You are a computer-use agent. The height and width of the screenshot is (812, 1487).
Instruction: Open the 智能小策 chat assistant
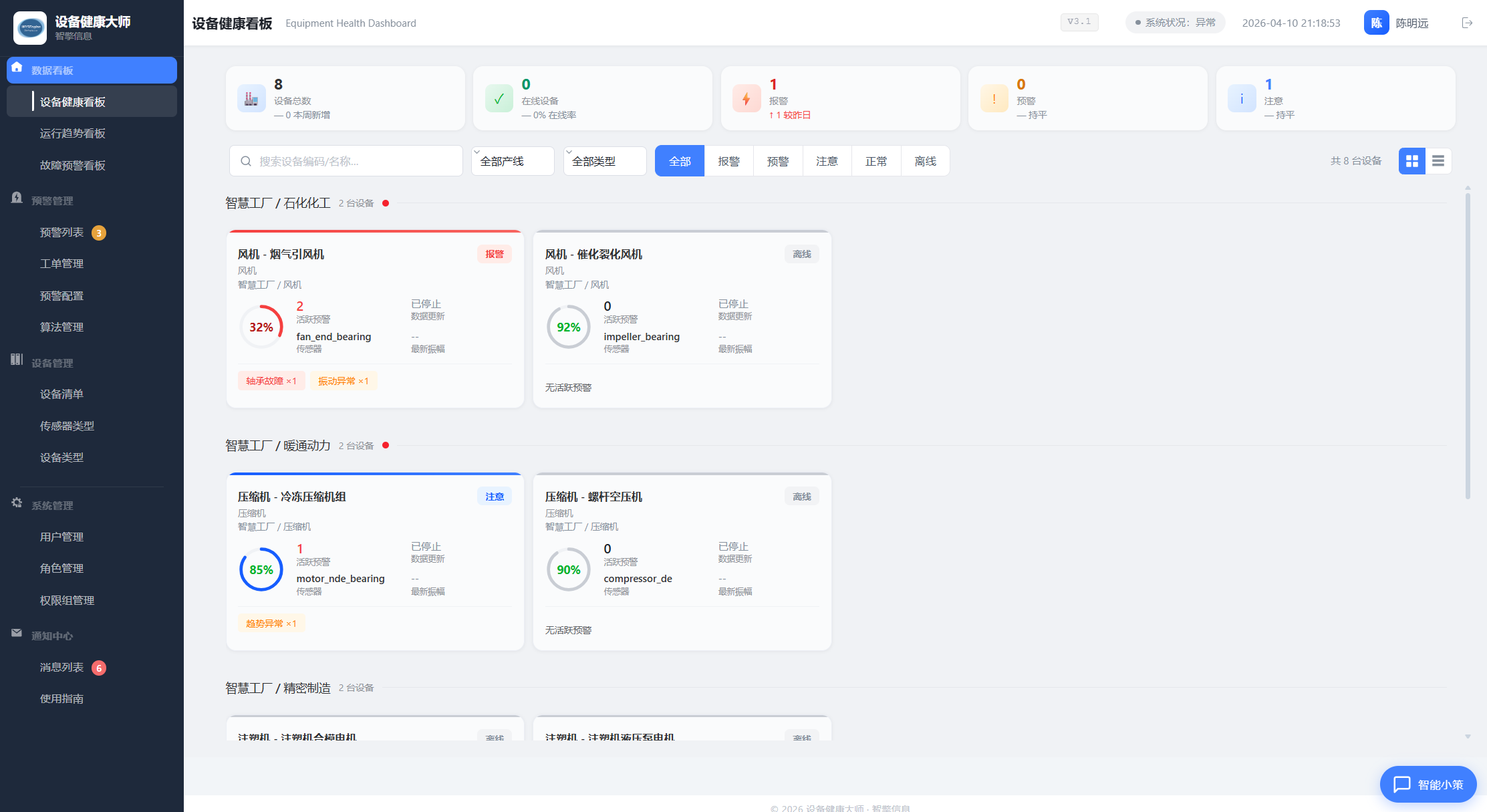[1428, 785]
